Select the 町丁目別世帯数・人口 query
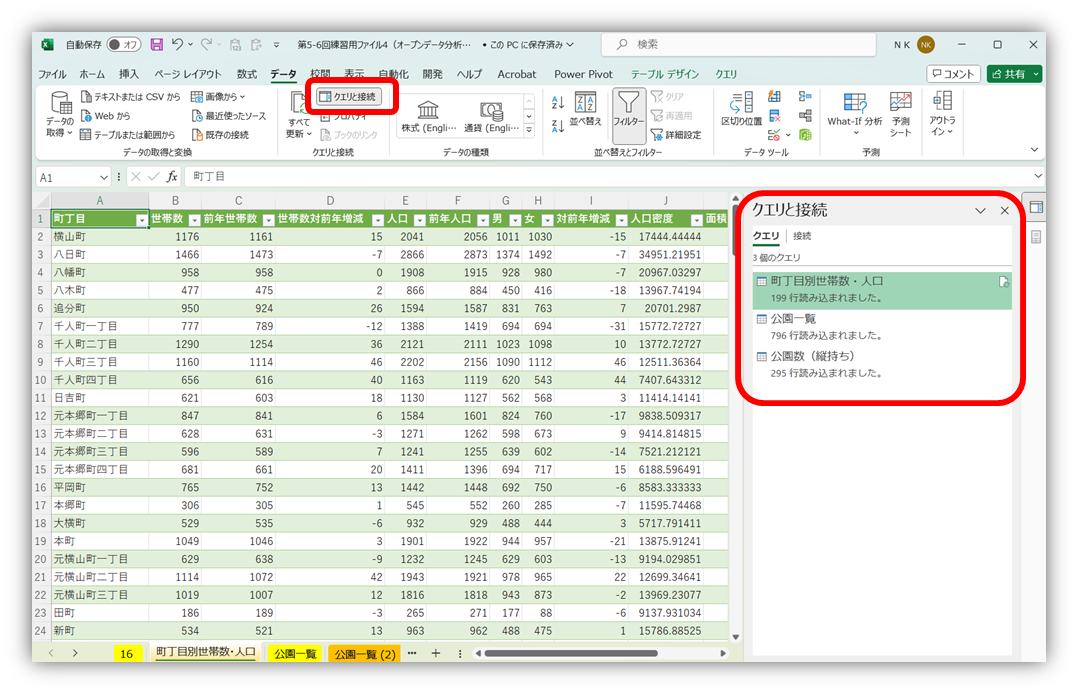Viewport: 1078px width, 694px height. click(x=882, y=290)
